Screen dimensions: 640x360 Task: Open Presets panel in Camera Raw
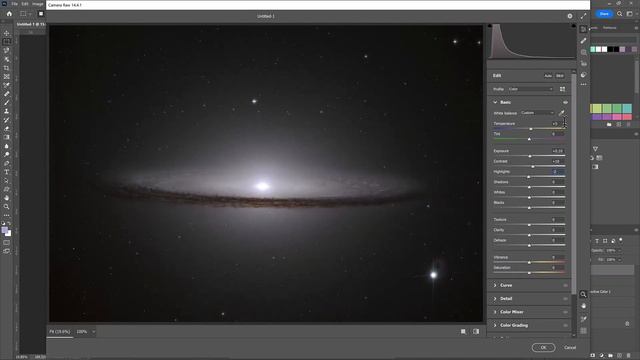click(583, 75)
